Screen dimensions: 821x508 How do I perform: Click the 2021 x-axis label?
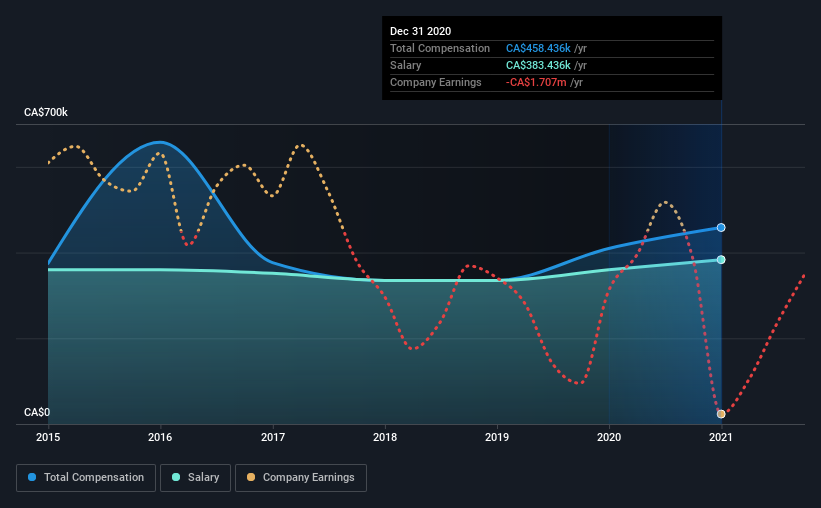pos(721,437)
